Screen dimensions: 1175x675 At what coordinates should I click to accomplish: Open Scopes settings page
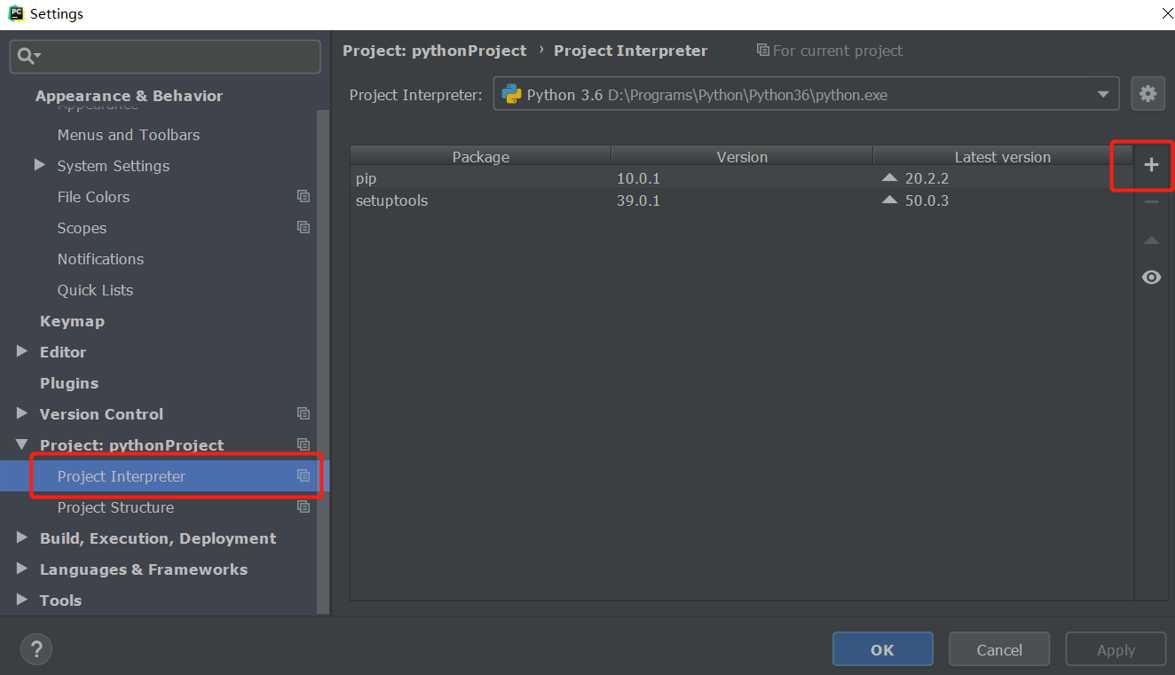pos(82,228)
